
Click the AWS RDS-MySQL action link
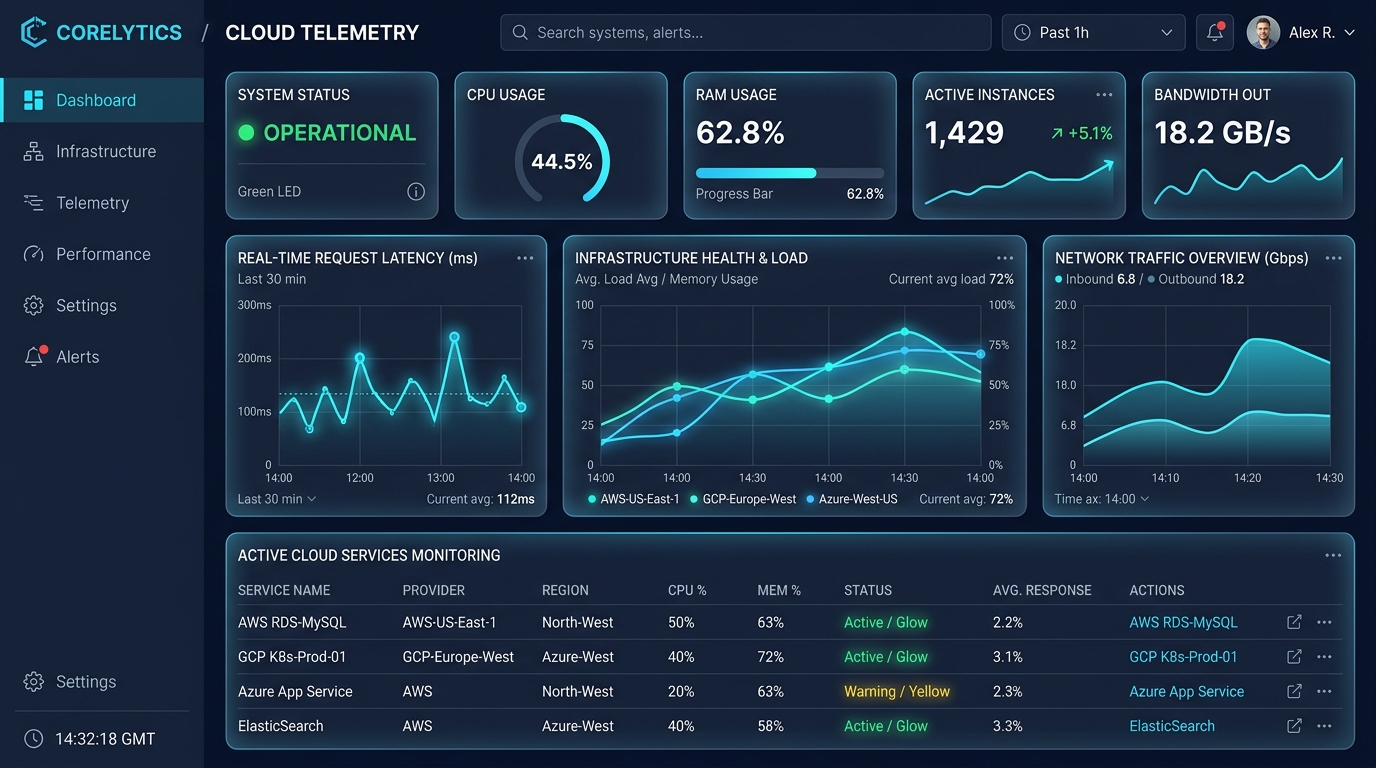pos(1183,622)
